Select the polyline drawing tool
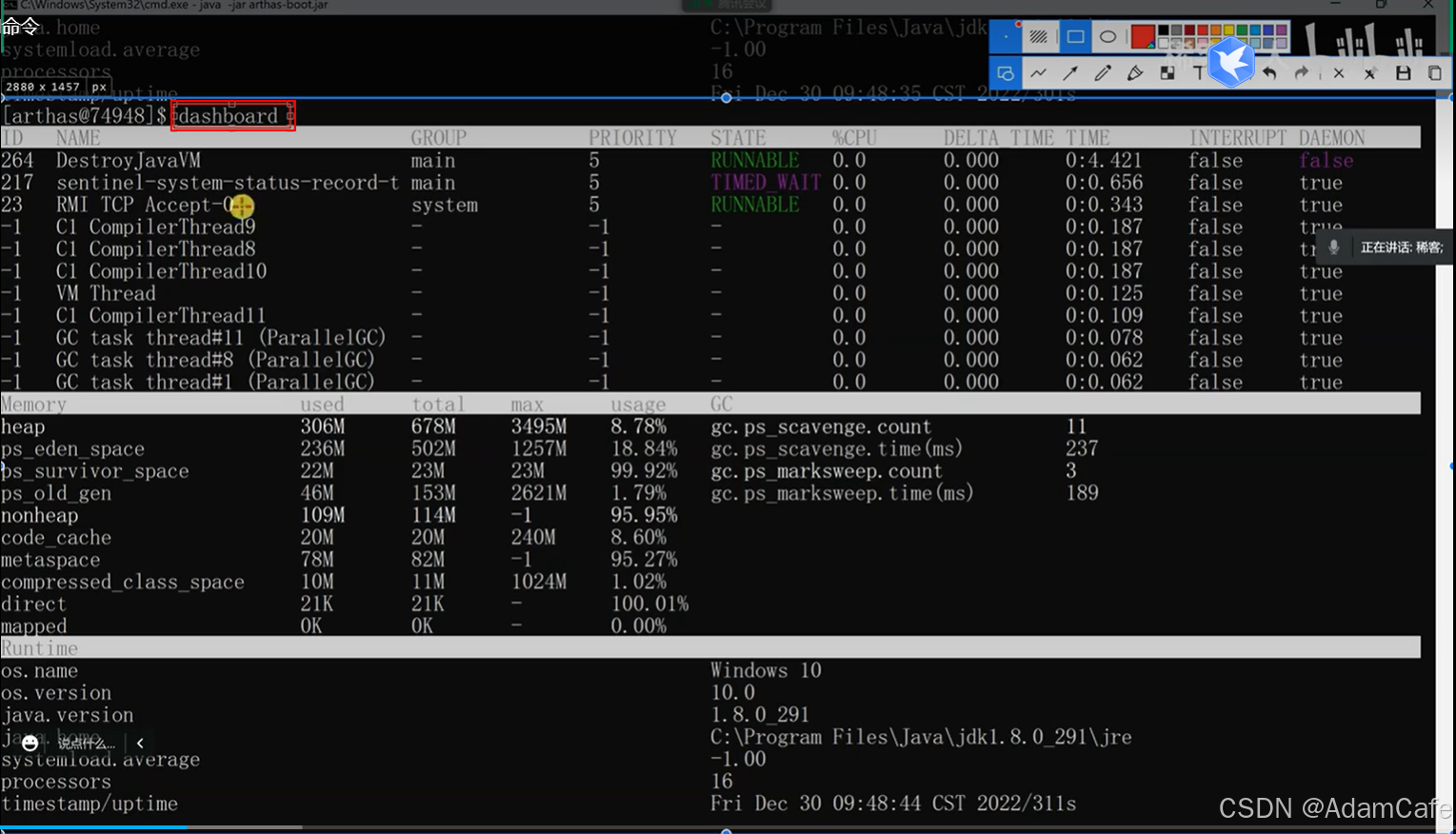This screenshot has width=1456, height=834. click(1038, 73)
